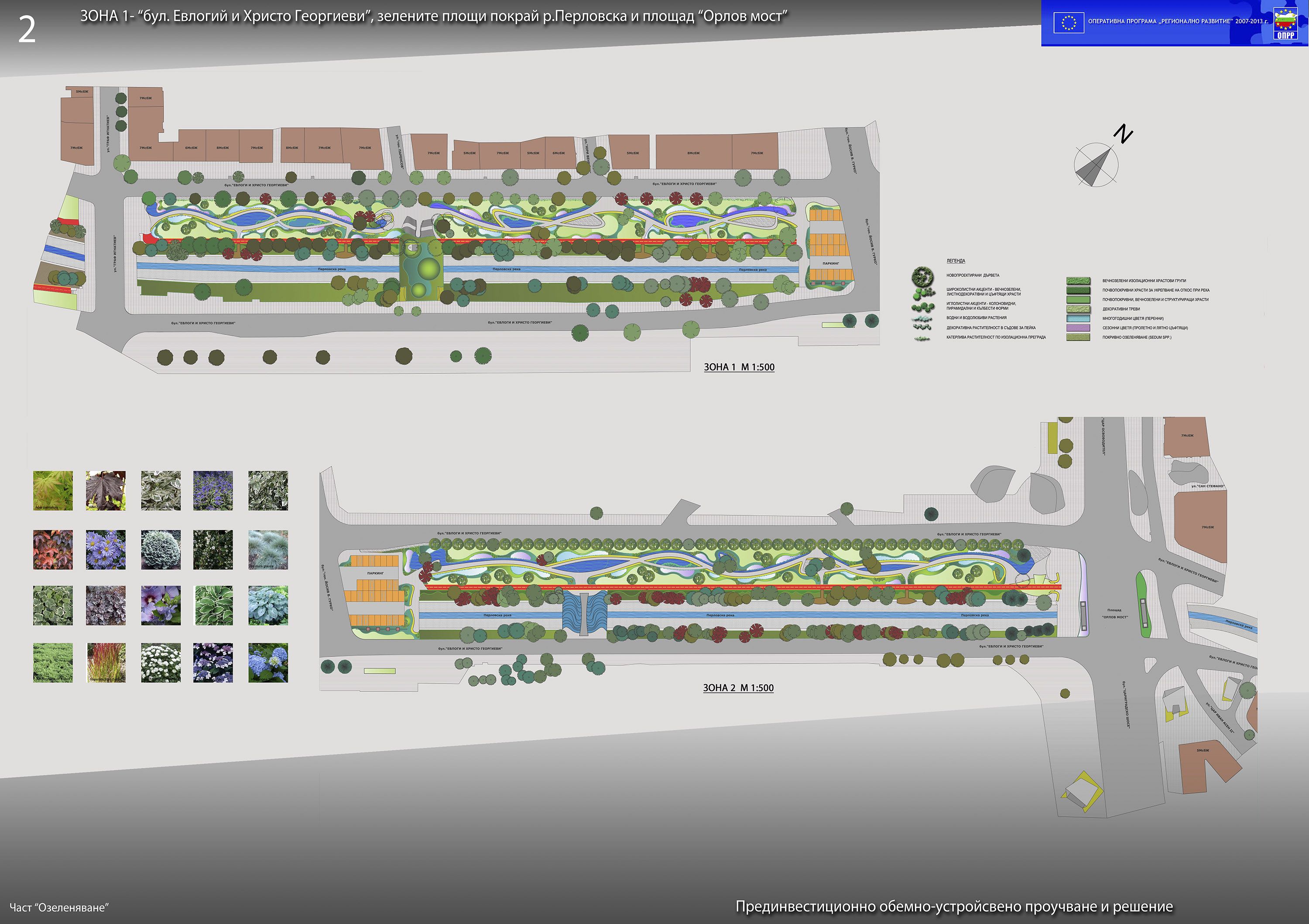Screen dimensions: 1309x924
Task: Click the EU flag logo in banner
Action: click(x=1069, y=23)
